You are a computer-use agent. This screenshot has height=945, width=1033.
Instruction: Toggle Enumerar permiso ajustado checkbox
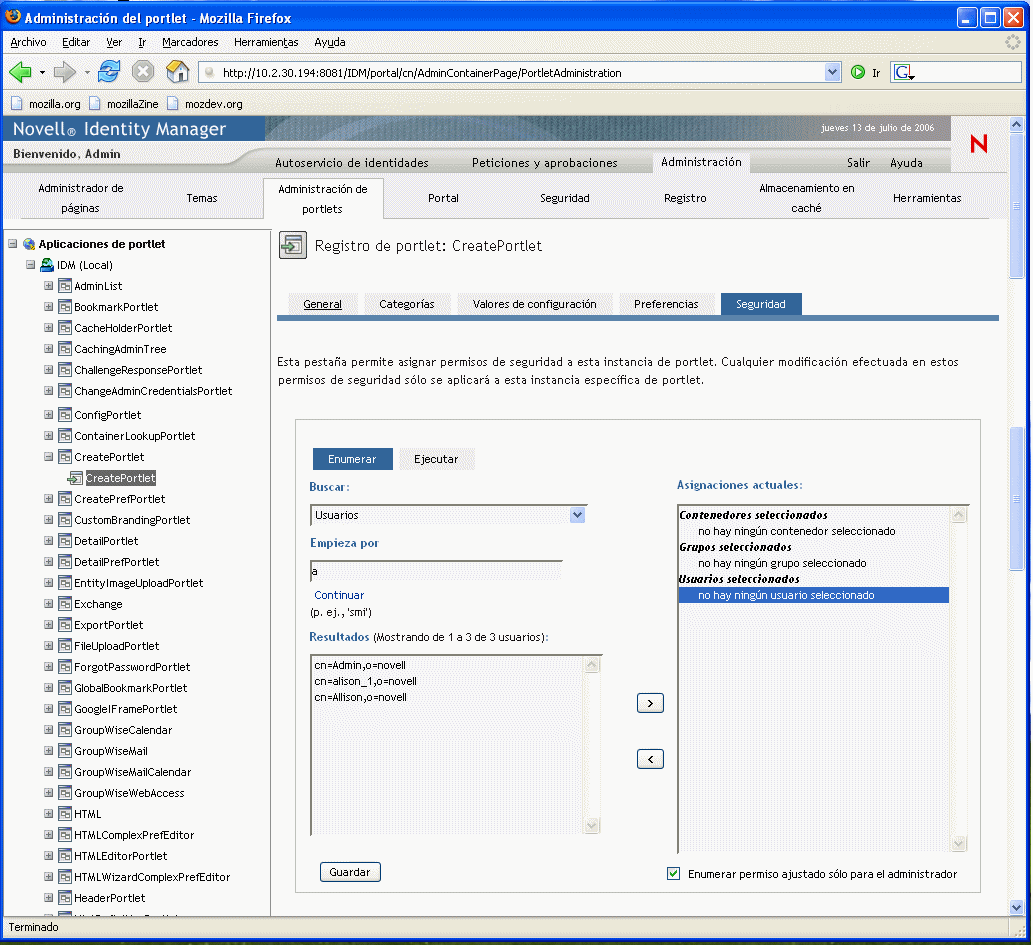[673, 874]
